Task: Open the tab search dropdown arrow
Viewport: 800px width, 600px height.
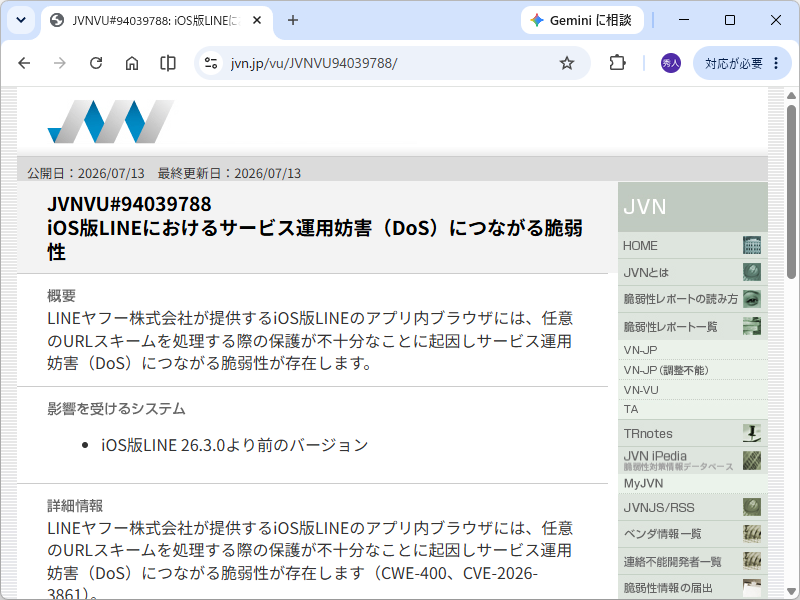Action: click(21, 20)
